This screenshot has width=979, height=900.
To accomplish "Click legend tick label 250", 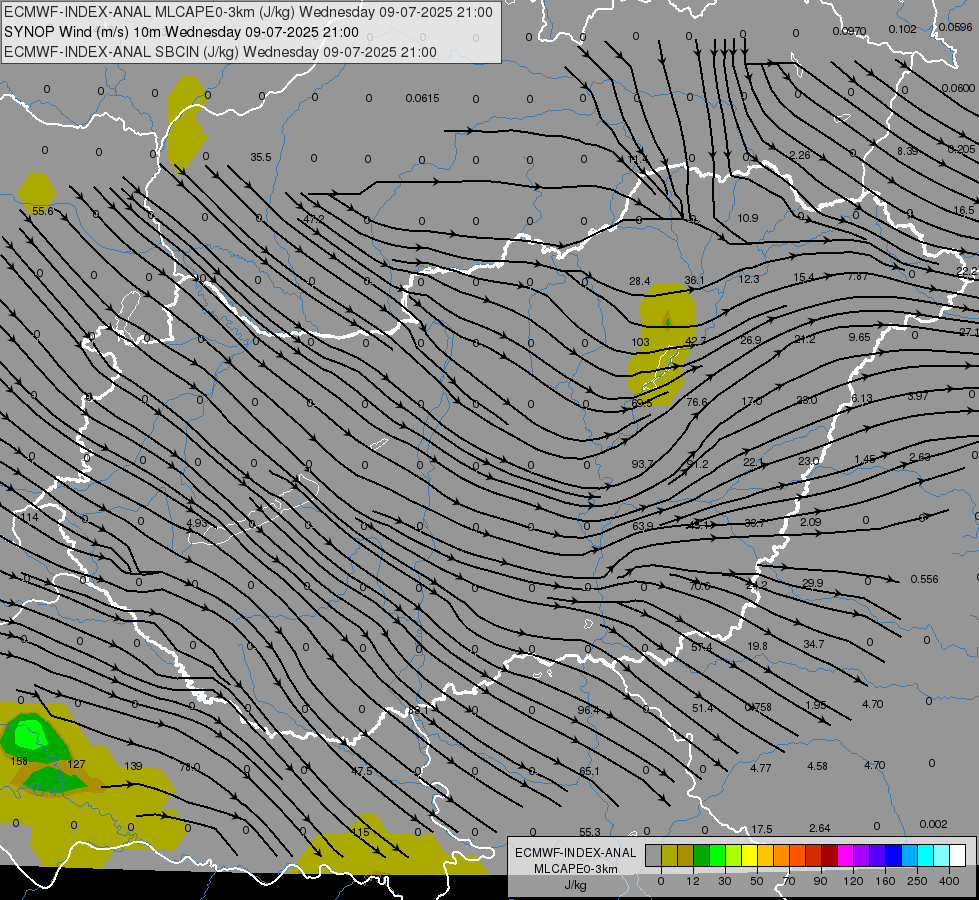I will pos(917,881).
